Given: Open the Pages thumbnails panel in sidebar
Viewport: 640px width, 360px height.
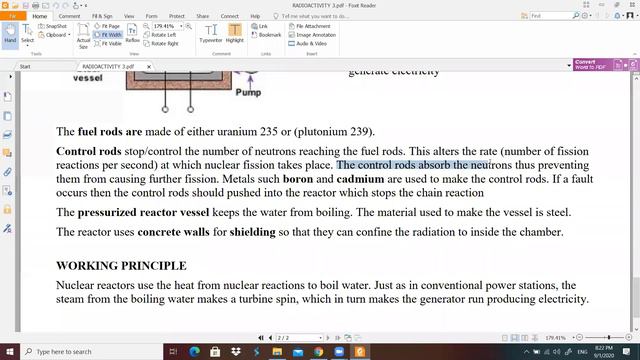Looking at the screenshot, I should click(7, 116).
